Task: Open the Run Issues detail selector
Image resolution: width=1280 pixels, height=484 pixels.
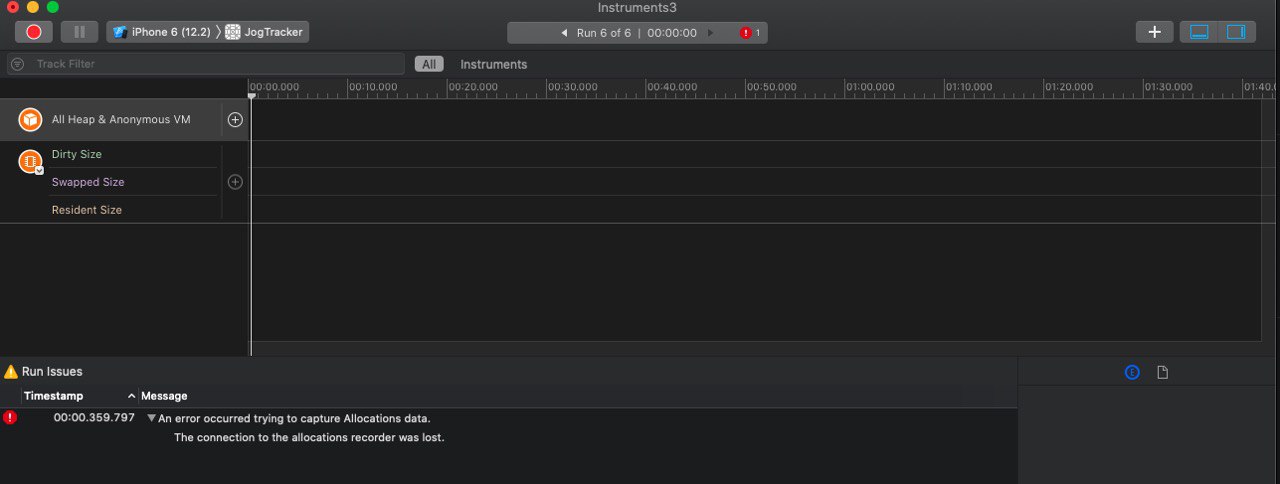Action: pyautogui.click(x=52, y=371)
